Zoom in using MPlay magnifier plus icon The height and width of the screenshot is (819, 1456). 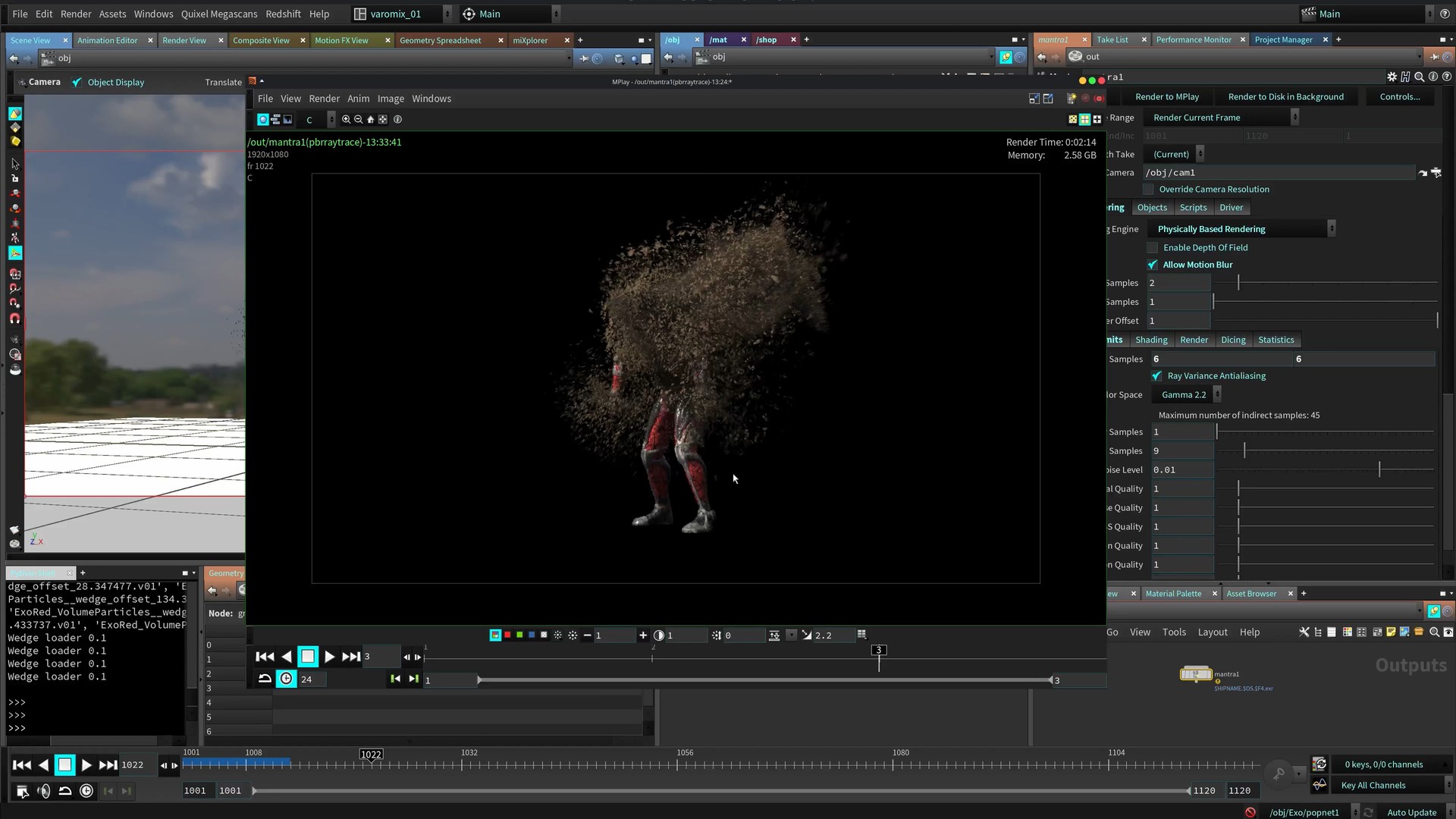click(346, 120)
